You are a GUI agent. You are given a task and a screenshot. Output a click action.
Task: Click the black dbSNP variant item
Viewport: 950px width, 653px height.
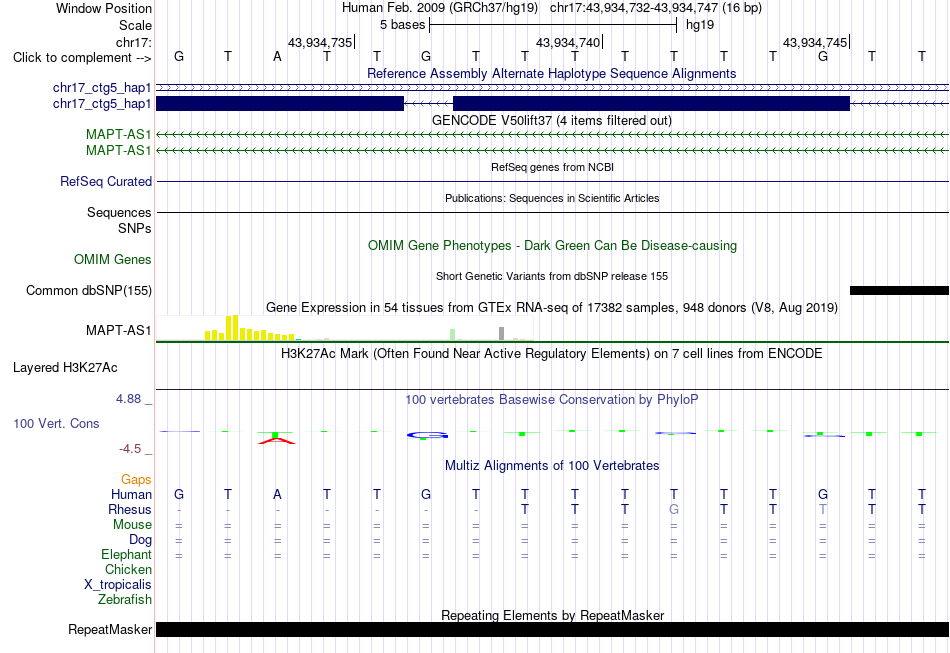(x=899, y=291)
